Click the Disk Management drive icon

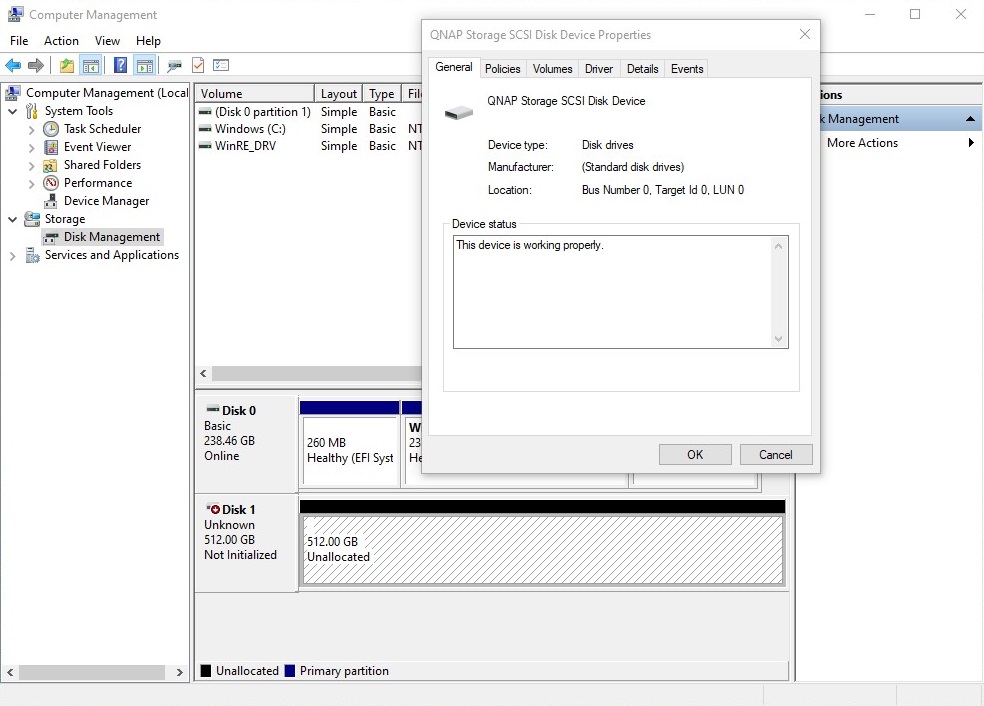[x=51, y=237]
